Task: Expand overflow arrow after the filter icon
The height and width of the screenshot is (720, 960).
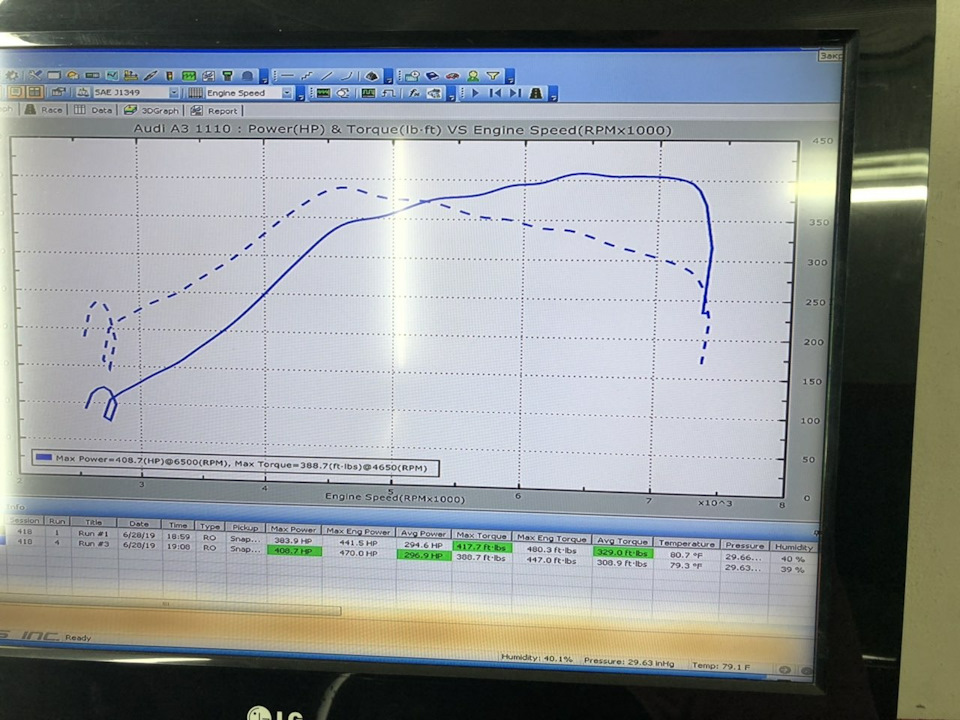Action: [509, 78]
